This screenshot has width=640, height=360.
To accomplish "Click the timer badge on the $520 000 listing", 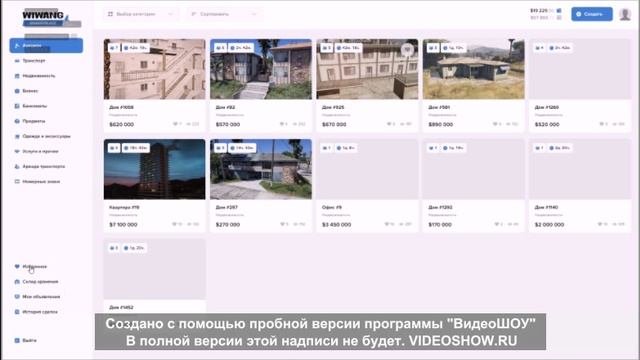I will 560,48.
